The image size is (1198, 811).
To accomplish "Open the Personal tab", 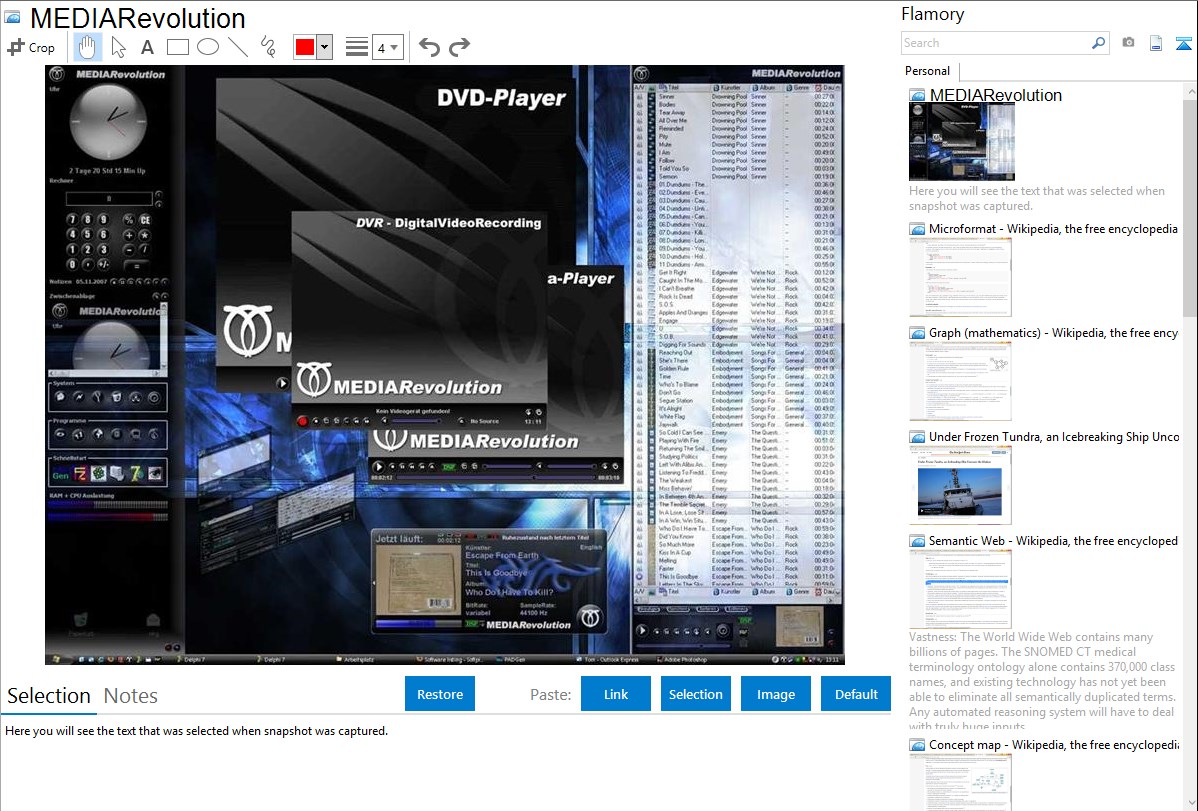I will tap(928, 70).
